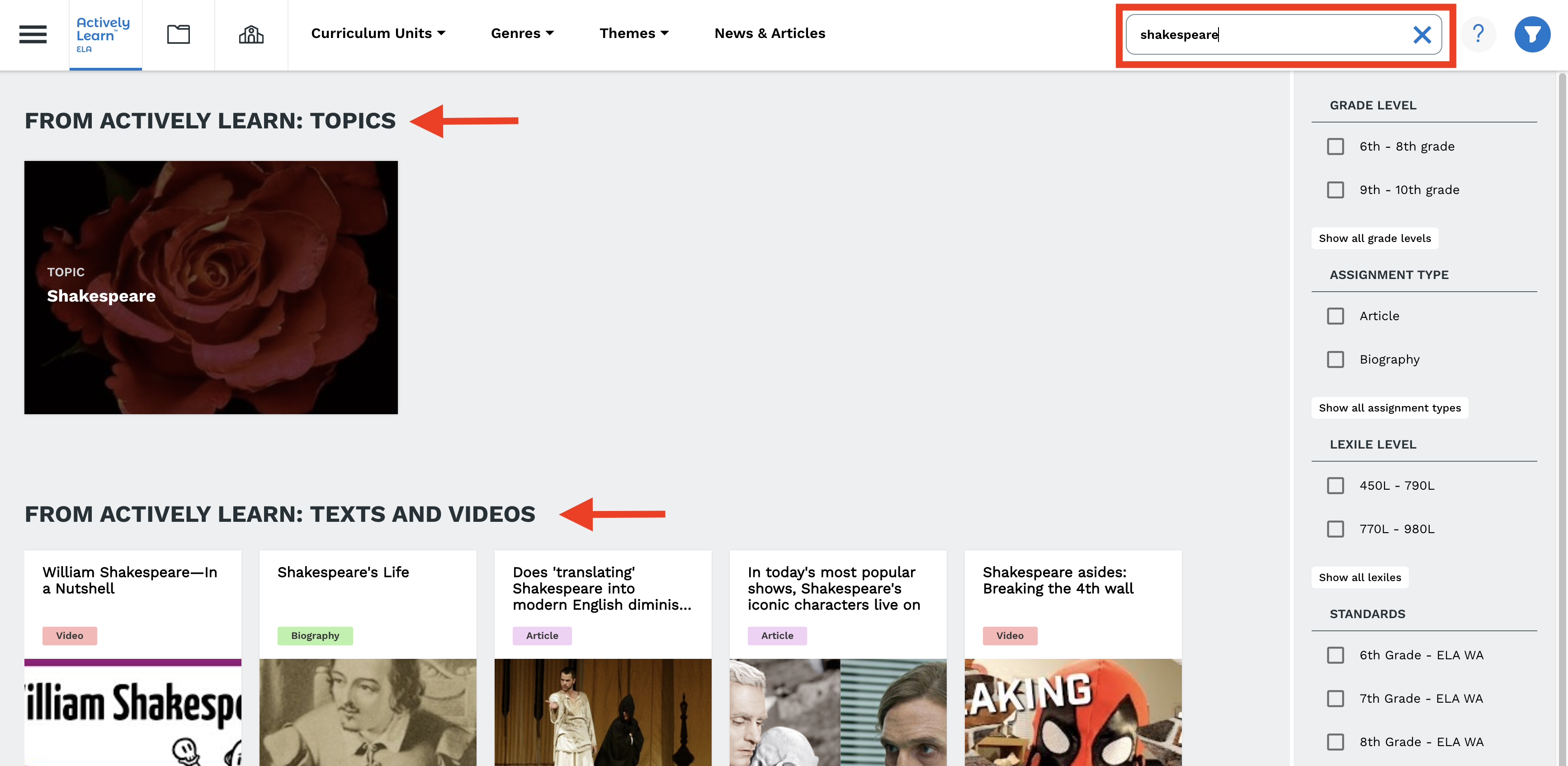
Task: Open Does 'translating' Shakespeare article title
Action: point(602,588)
